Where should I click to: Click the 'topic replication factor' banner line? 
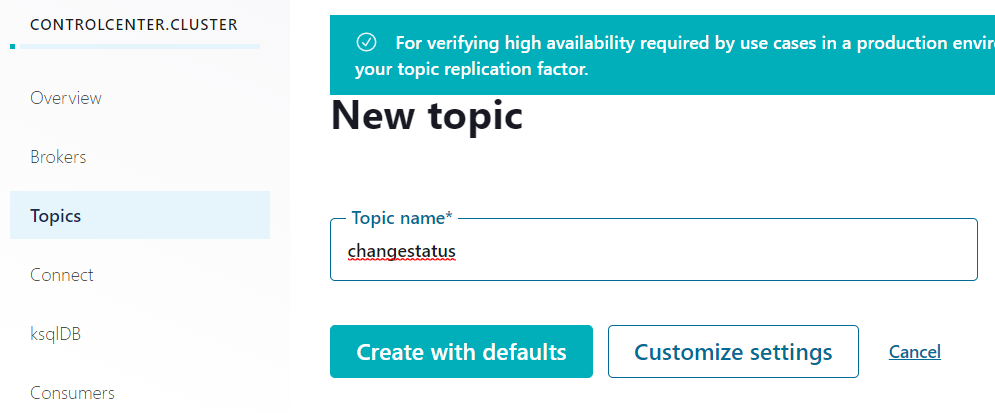[x=472, y=69]
